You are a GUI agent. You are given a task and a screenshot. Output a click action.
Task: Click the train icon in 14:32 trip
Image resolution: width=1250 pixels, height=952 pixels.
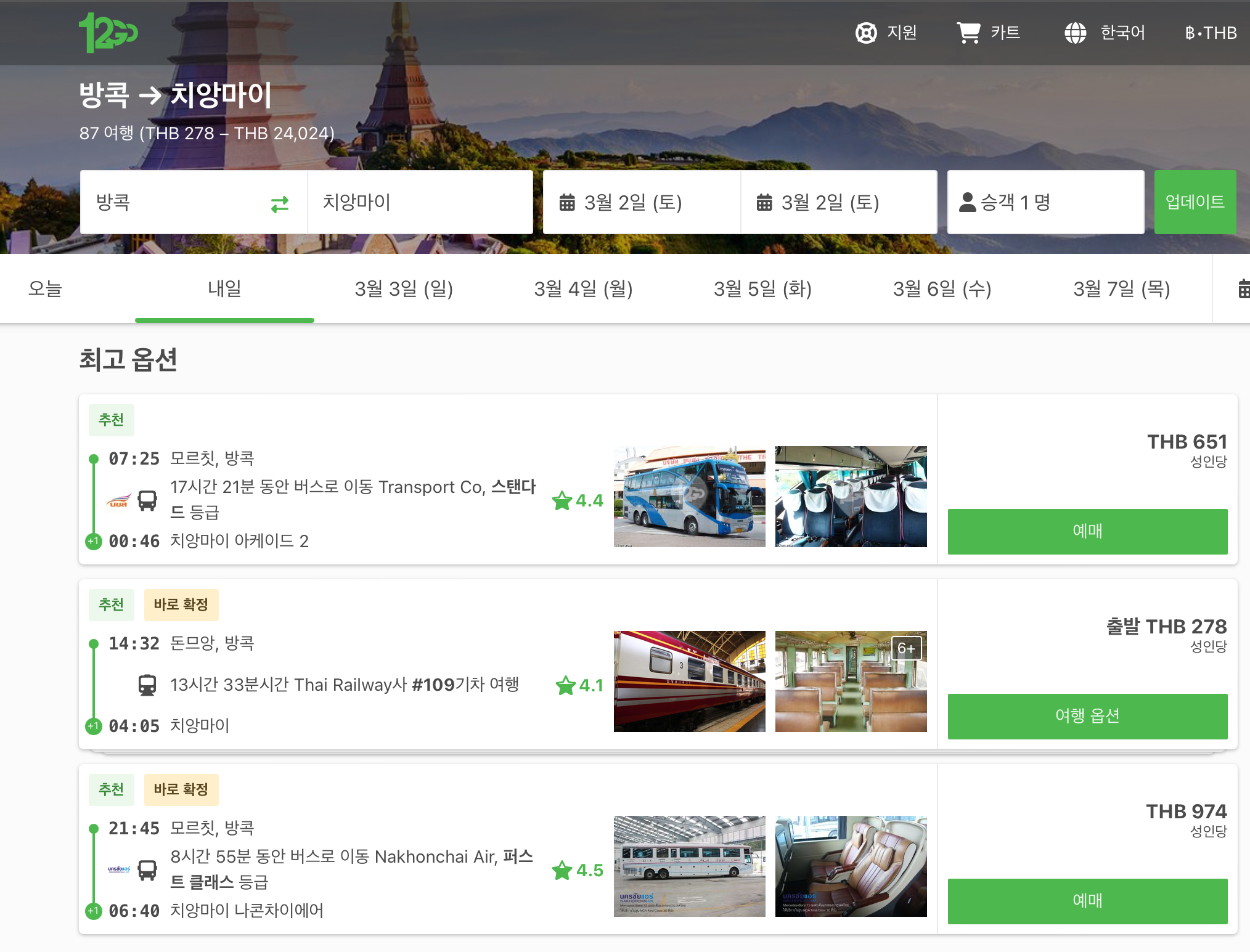147,685
